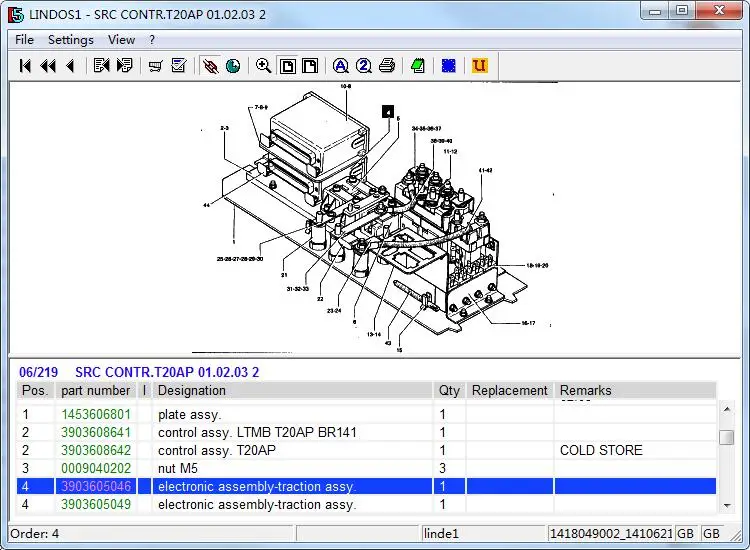
Task: Click the search A magnifier icon
Action: (x=341, y=66)
